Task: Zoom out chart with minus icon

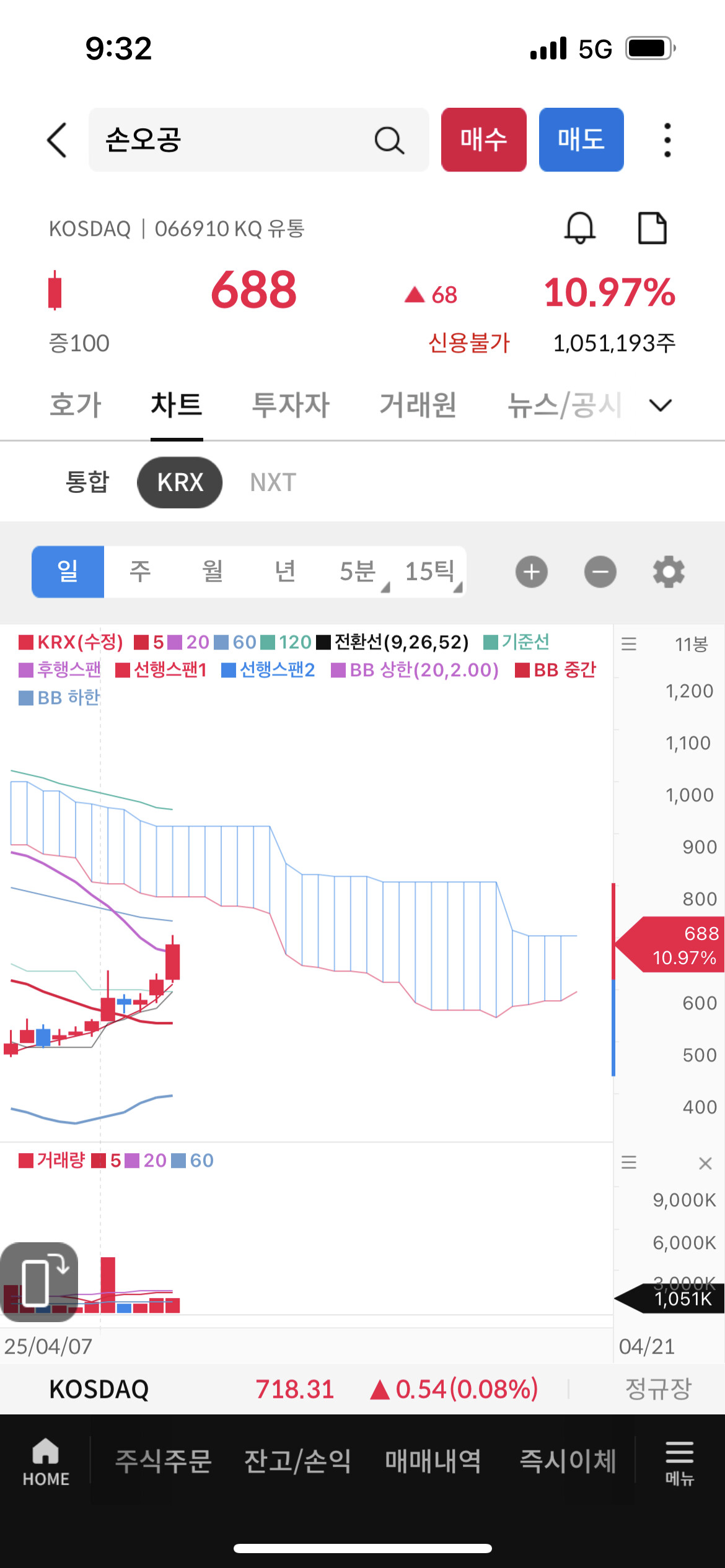Action: [600, 572]
